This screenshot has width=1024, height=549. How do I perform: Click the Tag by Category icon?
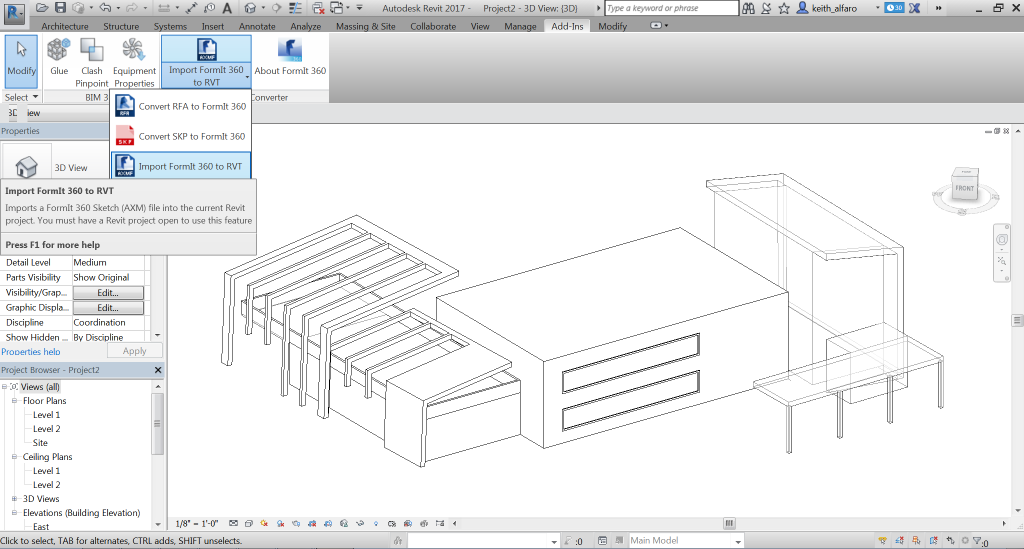coord(209,8)
